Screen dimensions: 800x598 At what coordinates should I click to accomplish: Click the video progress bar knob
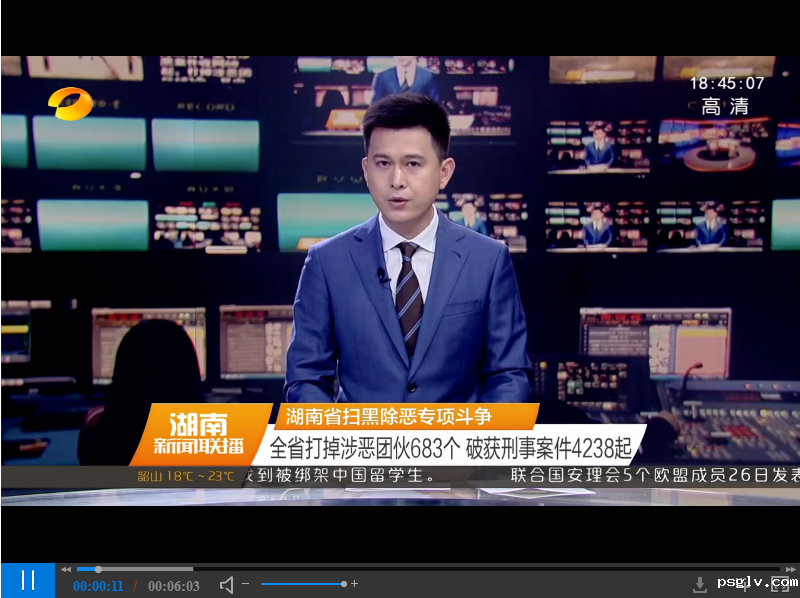98,569
